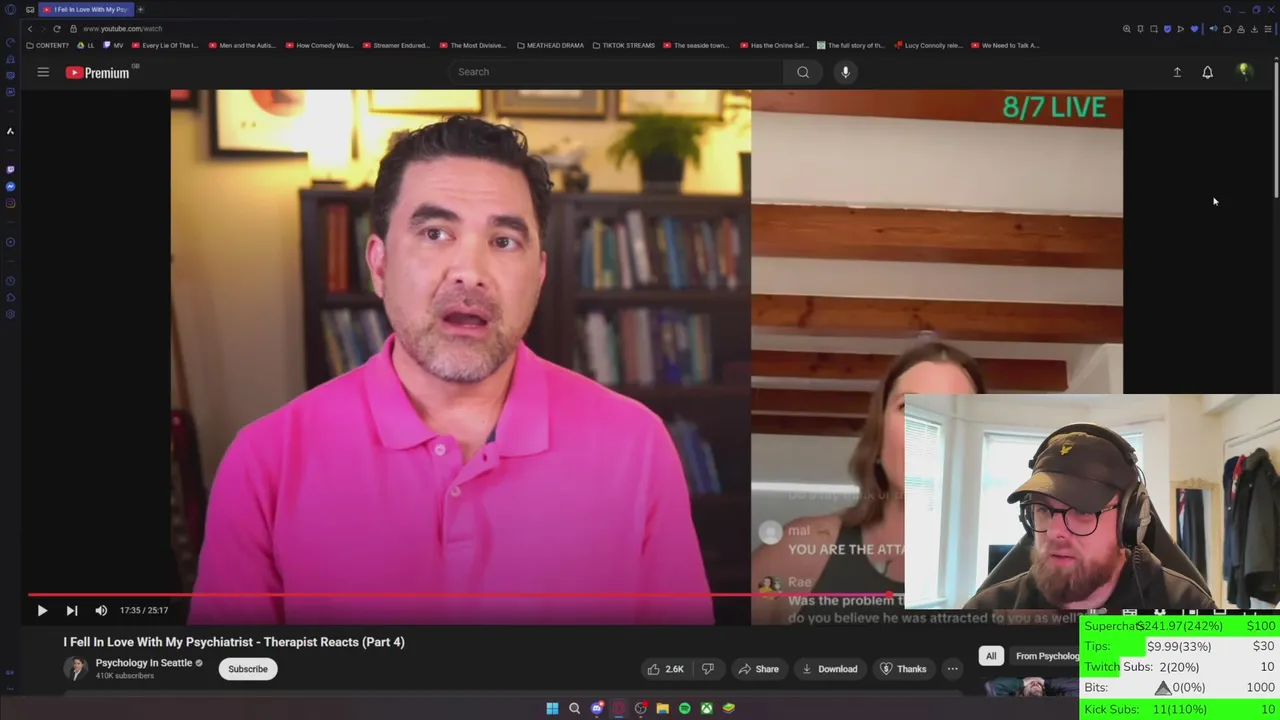Image resolution: width=1280 pixels, height=720 pixels.
Task: Open the player arrow toolbar icon
Action: tap(1180, 29)
